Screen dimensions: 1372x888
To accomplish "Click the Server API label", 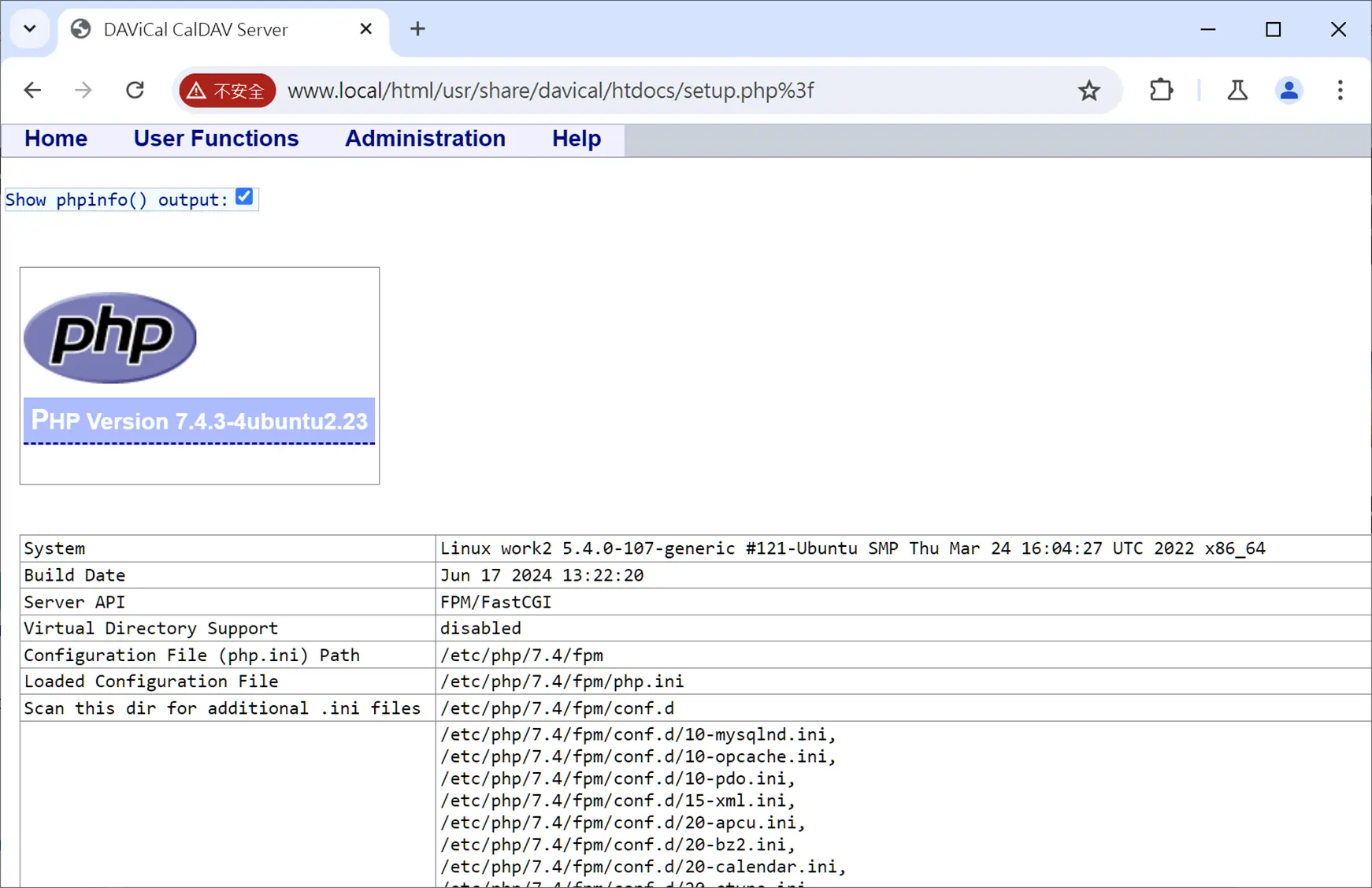I will 75,602.
